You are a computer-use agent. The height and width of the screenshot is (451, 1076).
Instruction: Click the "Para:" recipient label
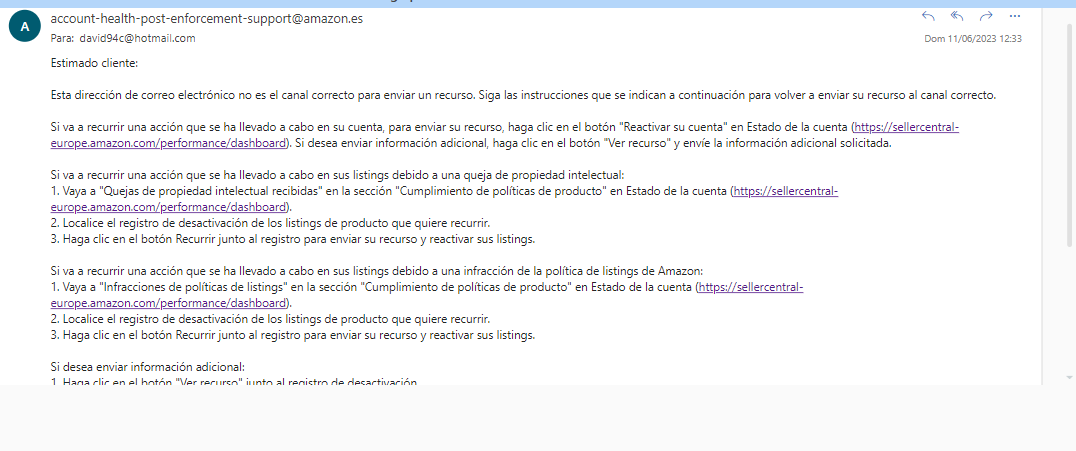(x=62, y=38)
